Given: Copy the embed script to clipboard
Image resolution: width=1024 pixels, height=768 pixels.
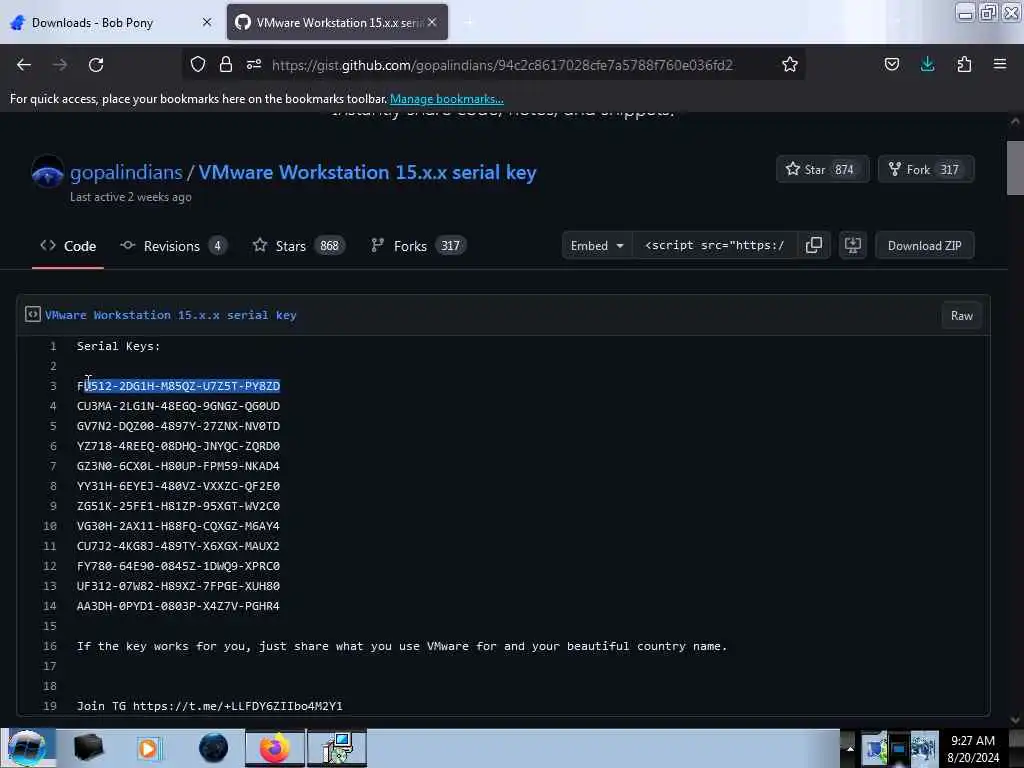Looking at the screenshot, I should coord(814,246).
